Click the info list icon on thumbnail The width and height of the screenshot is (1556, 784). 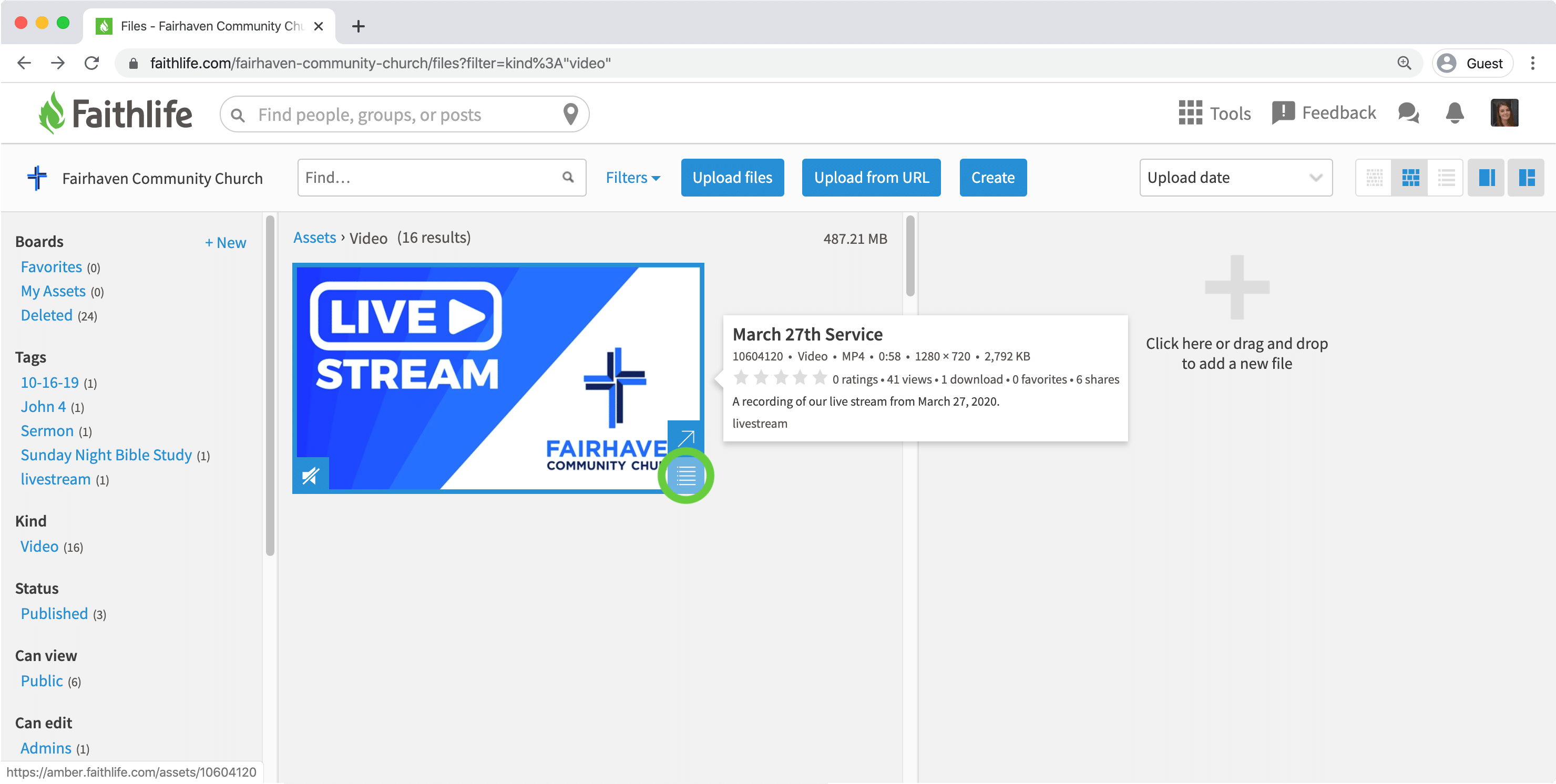(685, 476)
